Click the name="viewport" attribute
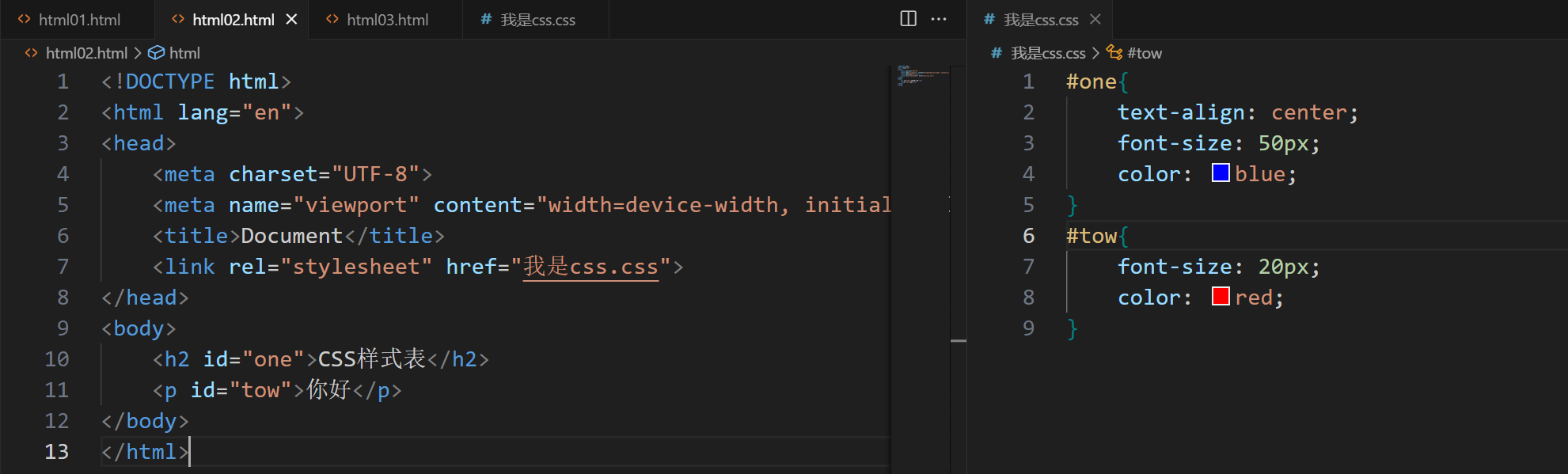The image size is (1568, 474). pos(325,205)
